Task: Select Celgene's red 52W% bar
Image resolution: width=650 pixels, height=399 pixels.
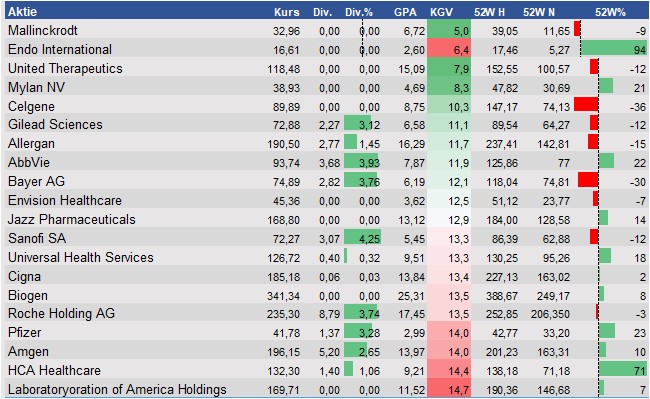Action: (x=586, y=104)
